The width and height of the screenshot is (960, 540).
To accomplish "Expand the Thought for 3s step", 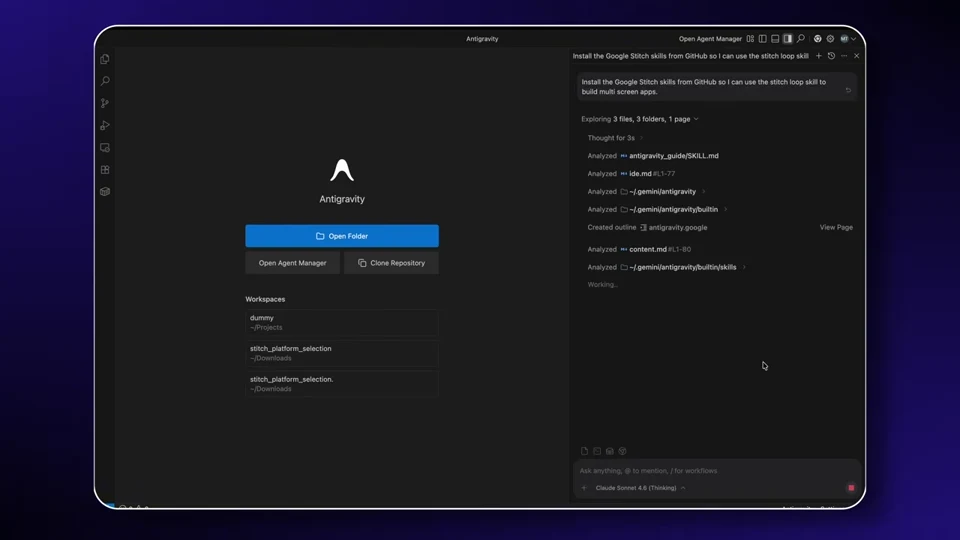I will 615,138.
